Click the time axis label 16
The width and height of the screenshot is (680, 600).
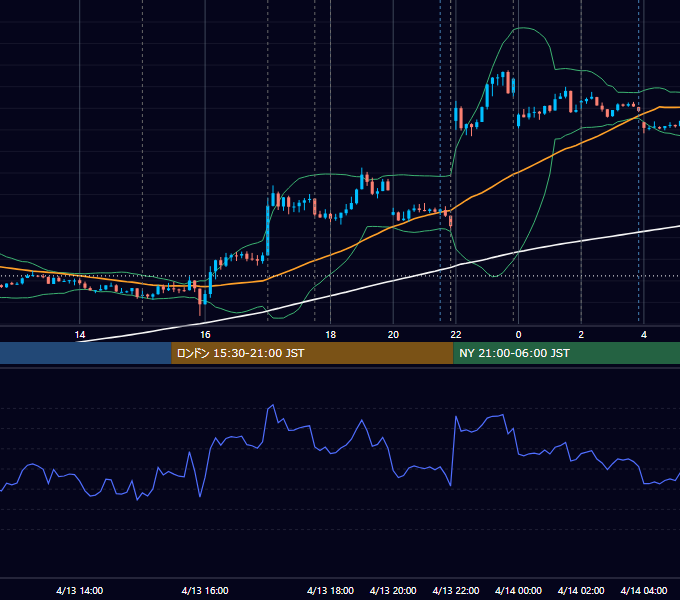coord(205,335)
